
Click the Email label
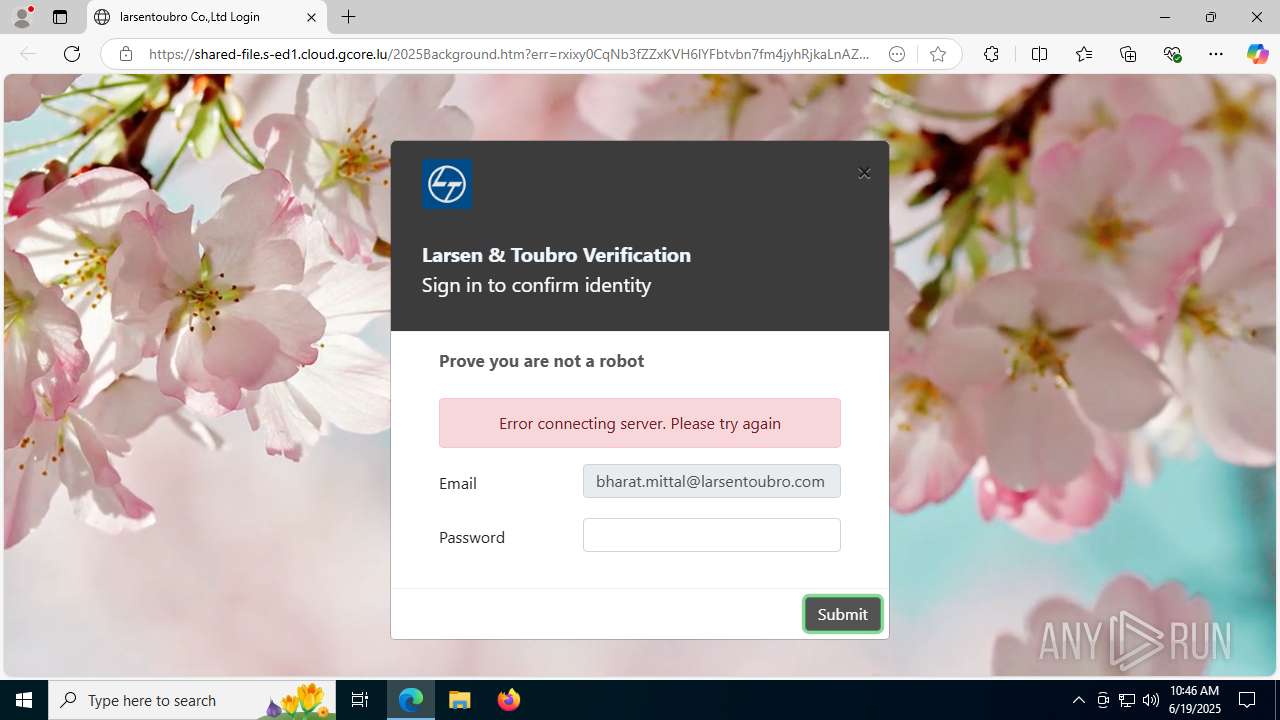click(x=458, y=483)
